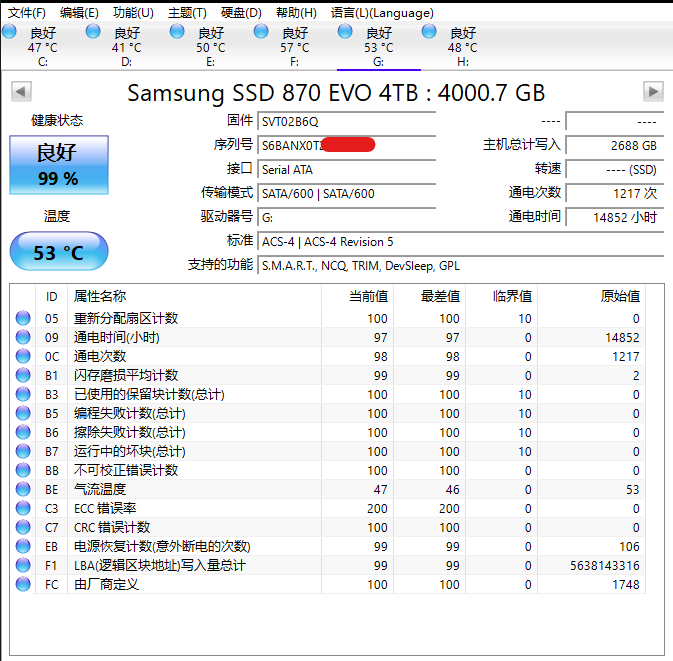Select drive C: status circle at 47 °C

coord(9,31)
